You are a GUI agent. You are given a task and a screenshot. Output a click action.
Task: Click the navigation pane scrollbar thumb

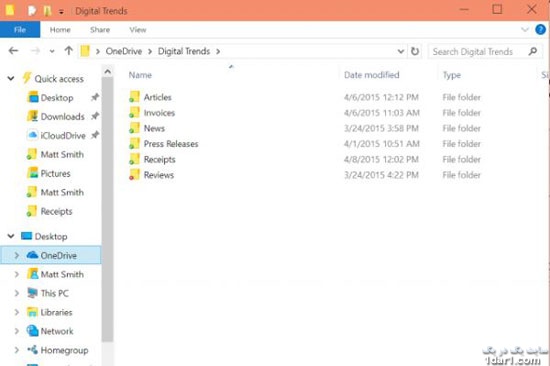(x=108, y=209)
